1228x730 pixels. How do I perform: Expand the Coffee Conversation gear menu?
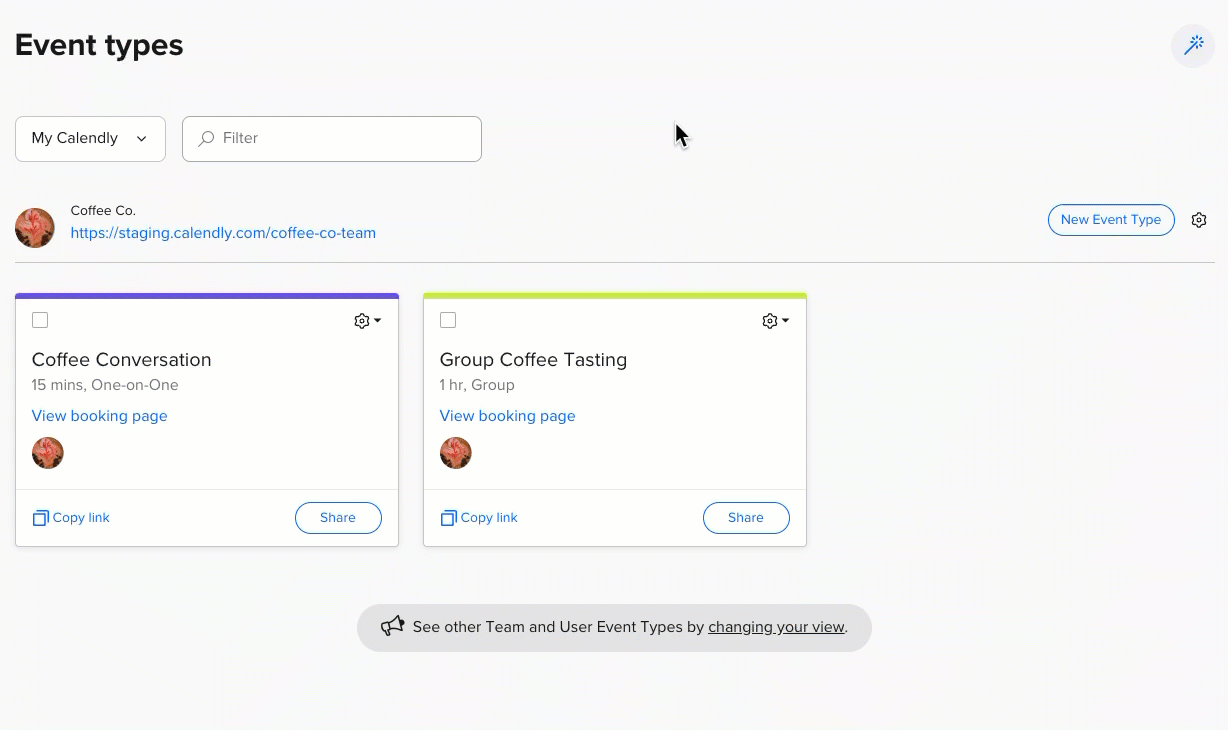[367, 321]
